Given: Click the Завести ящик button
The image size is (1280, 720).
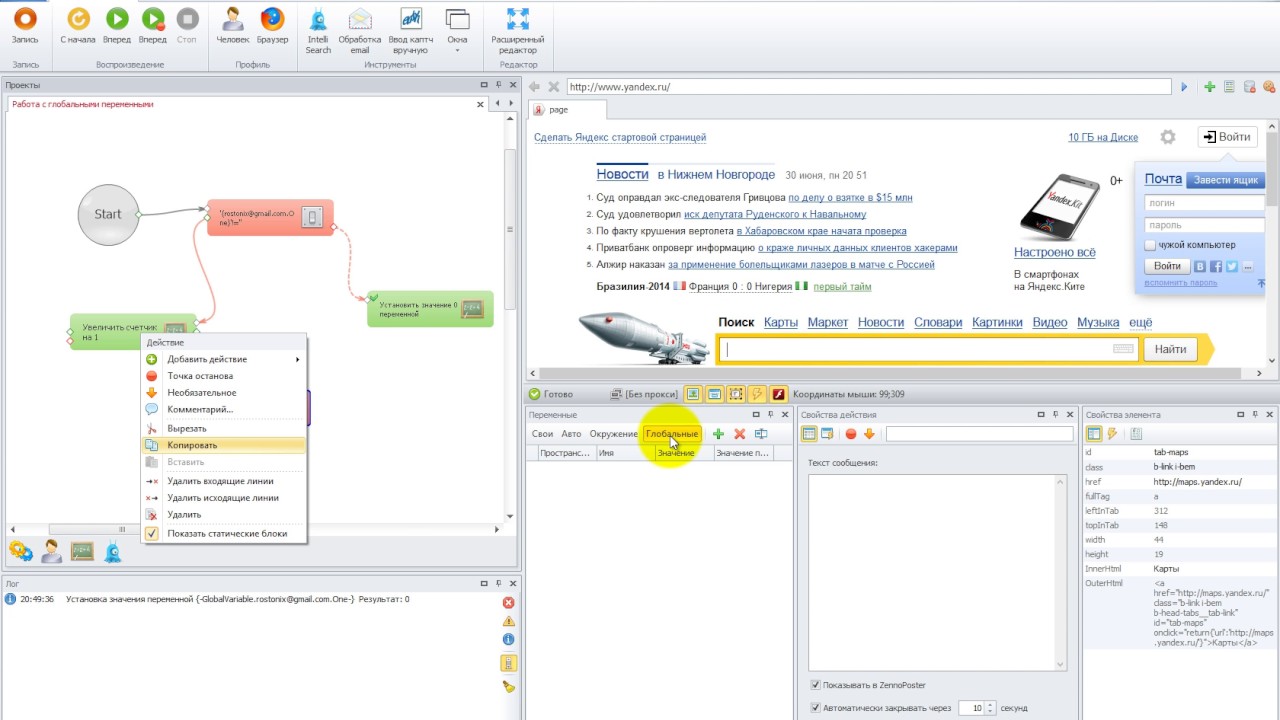Looking at the screenshot, I should 1225,180.
